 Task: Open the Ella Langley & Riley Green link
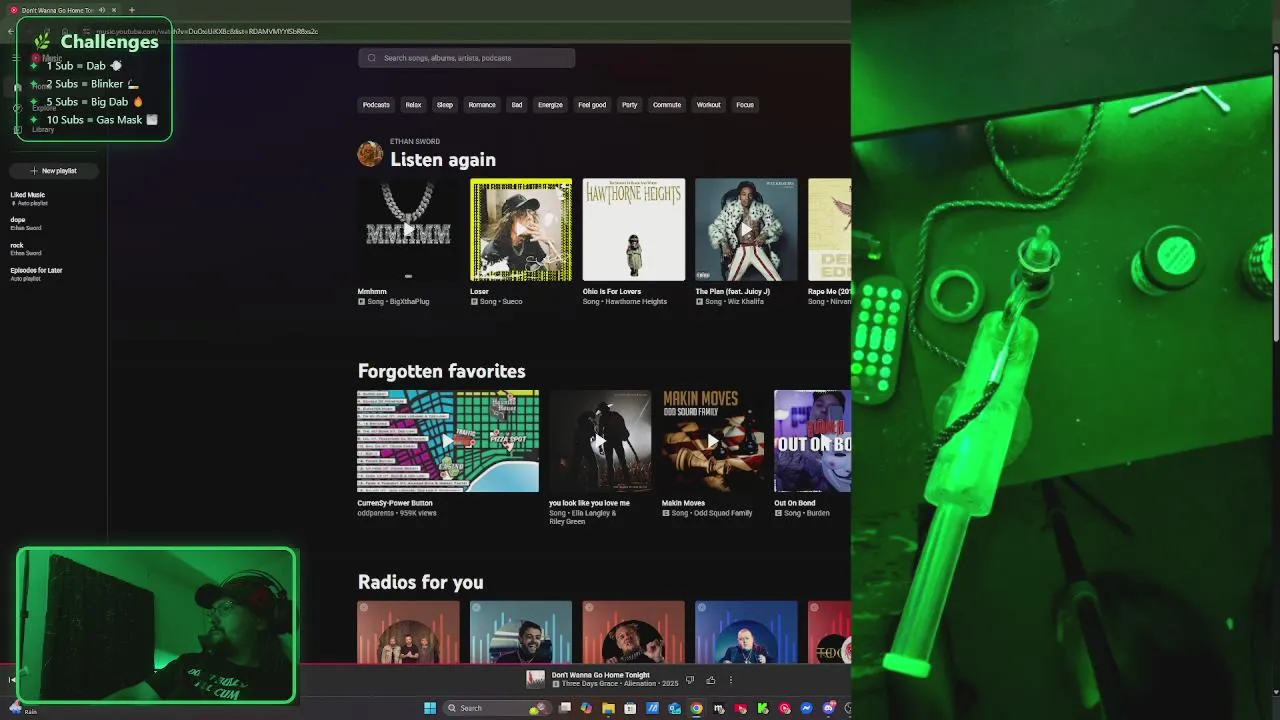pos(582,517)
